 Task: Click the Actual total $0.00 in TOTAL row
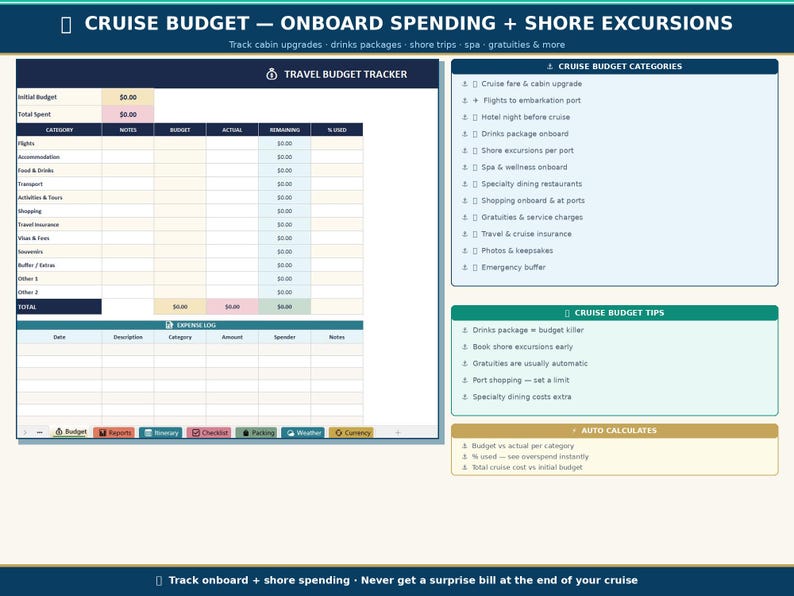(232, 307)
